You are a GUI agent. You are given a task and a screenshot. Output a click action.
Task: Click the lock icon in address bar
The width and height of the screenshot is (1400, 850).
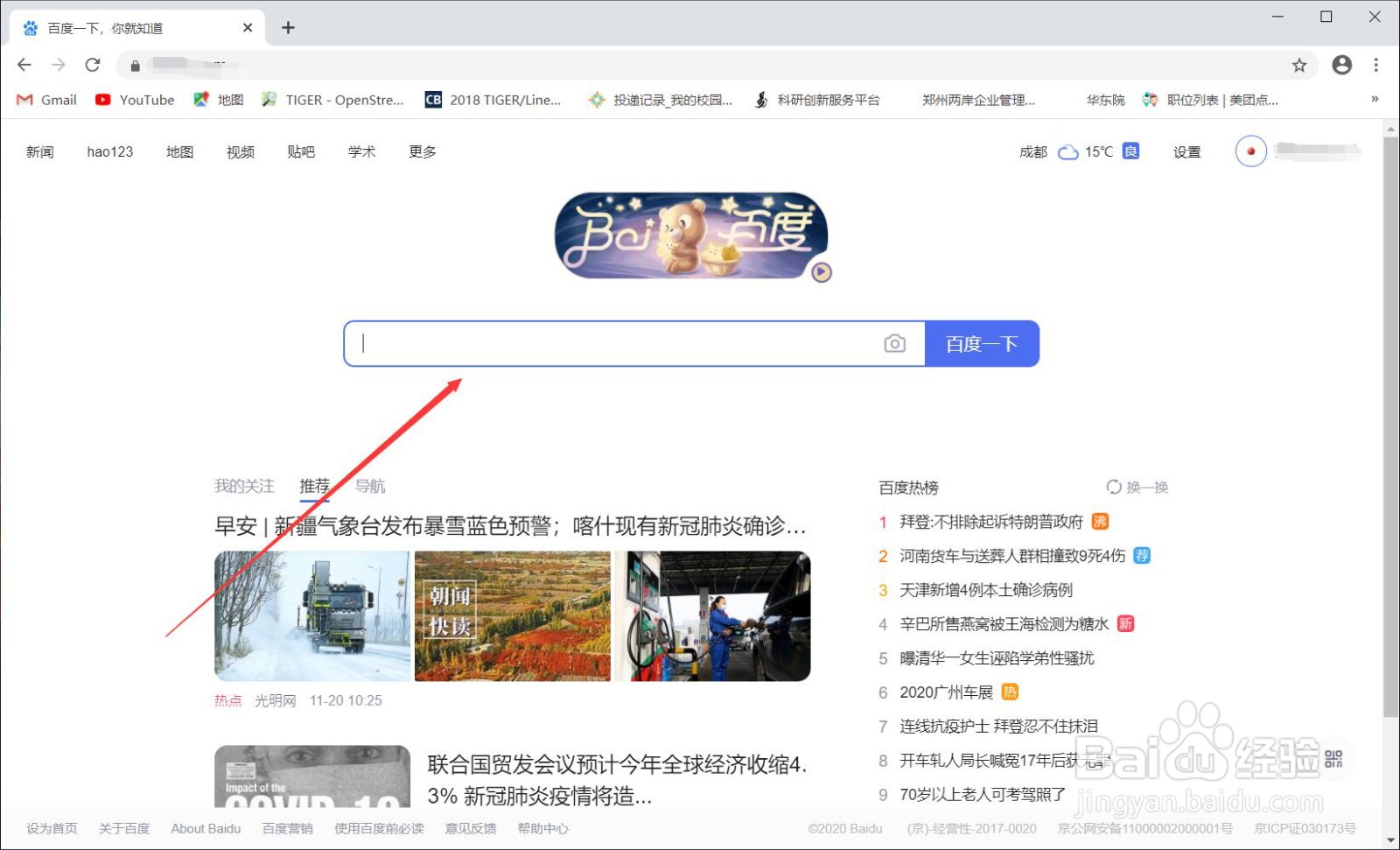tap(135, 66)
